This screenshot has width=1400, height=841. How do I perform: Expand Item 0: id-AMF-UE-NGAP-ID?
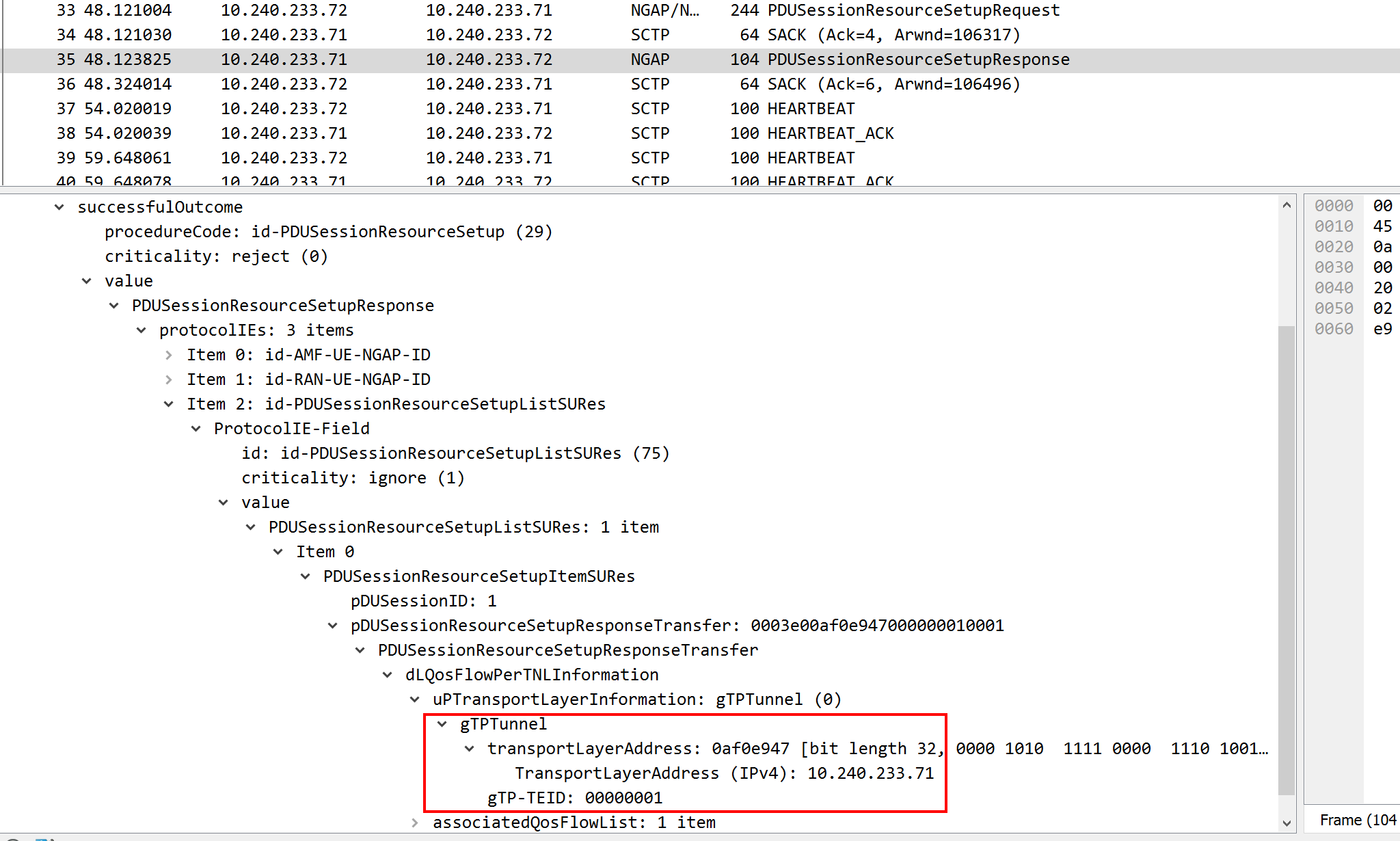tap(169, 354)
